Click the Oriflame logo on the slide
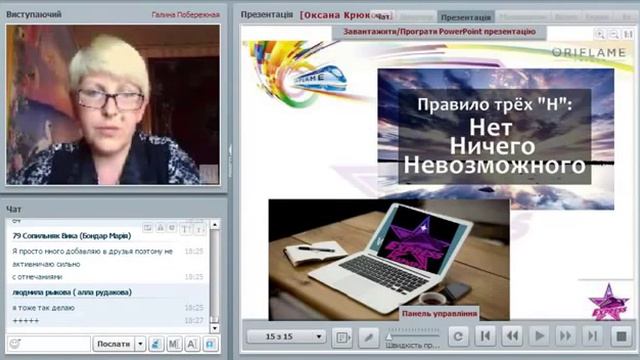This screenshot has width=640, height=360. coord(589,53)
